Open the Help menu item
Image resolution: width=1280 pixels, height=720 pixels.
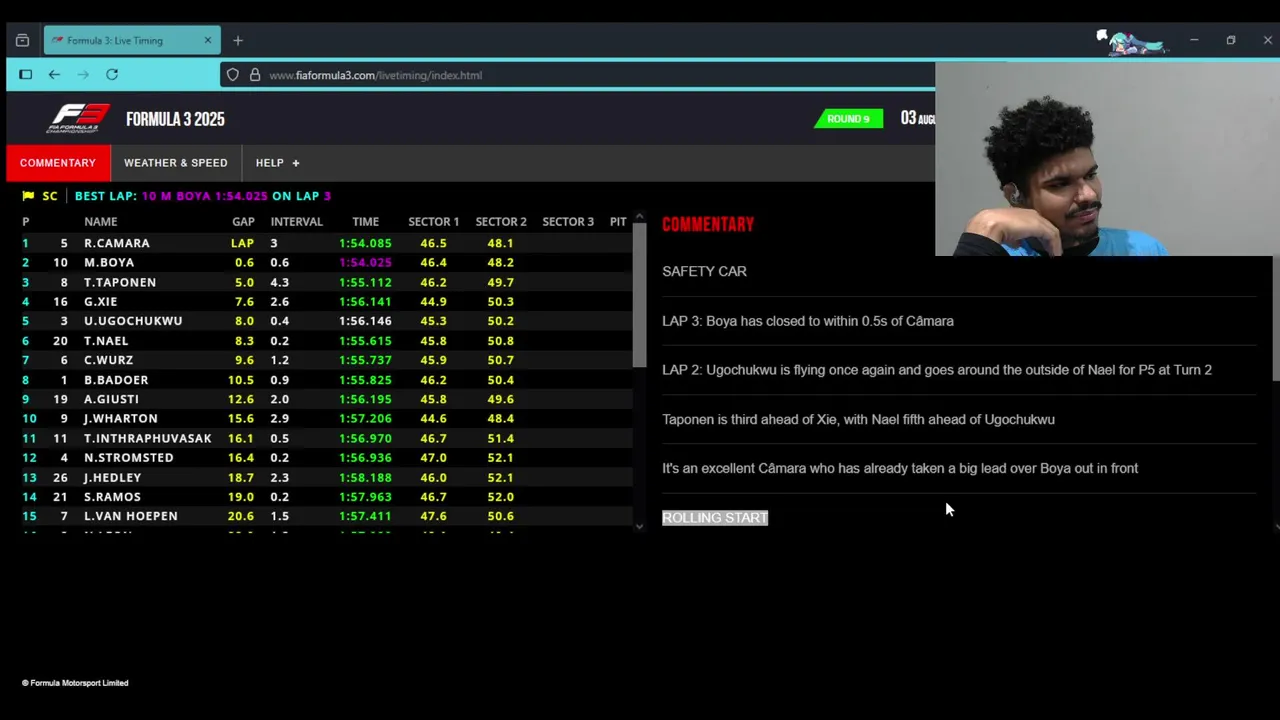(269, 163)
